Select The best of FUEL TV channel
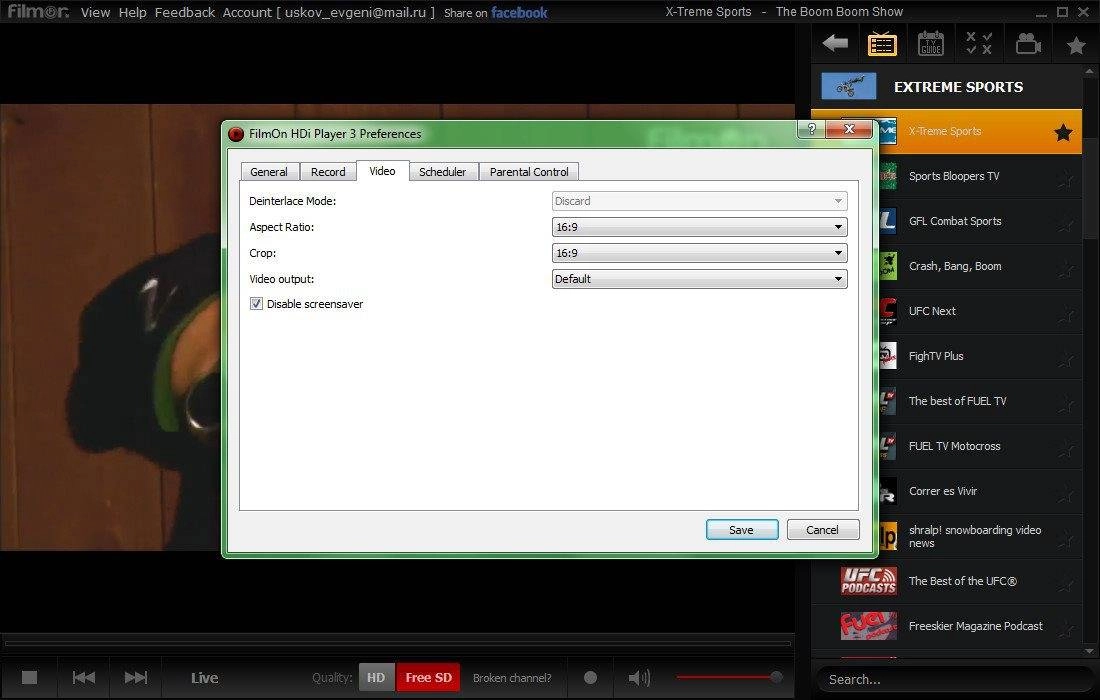The height and width of the screenshot is (700, 1100). (x=958, y=401)
